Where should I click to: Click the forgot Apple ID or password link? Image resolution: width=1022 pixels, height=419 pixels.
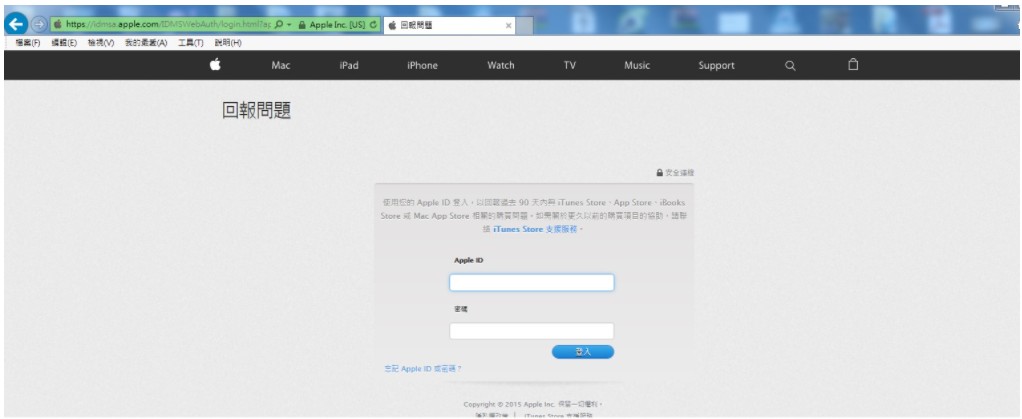416,369
